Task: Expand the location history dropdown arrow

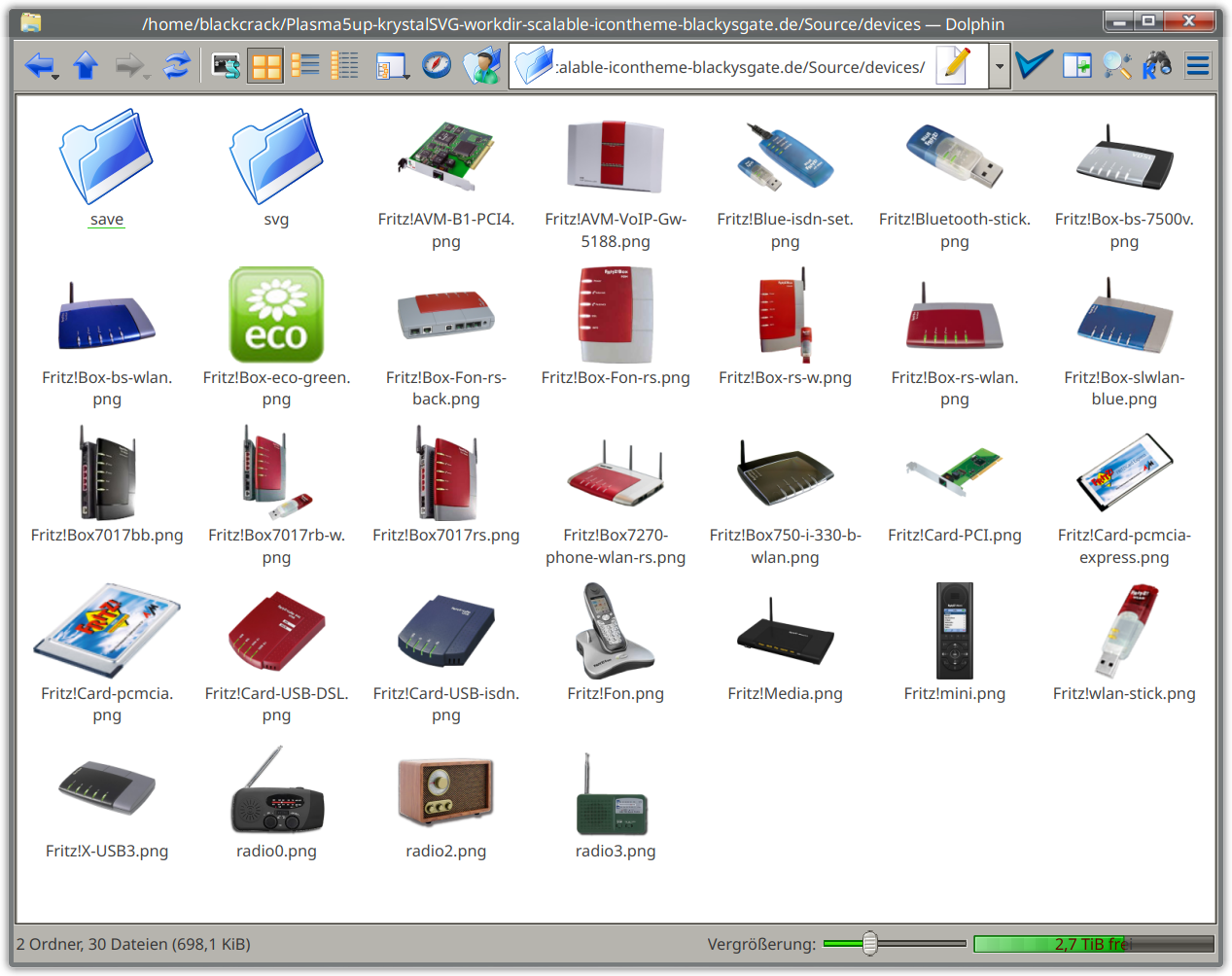Action: [x=1000, y=67]
